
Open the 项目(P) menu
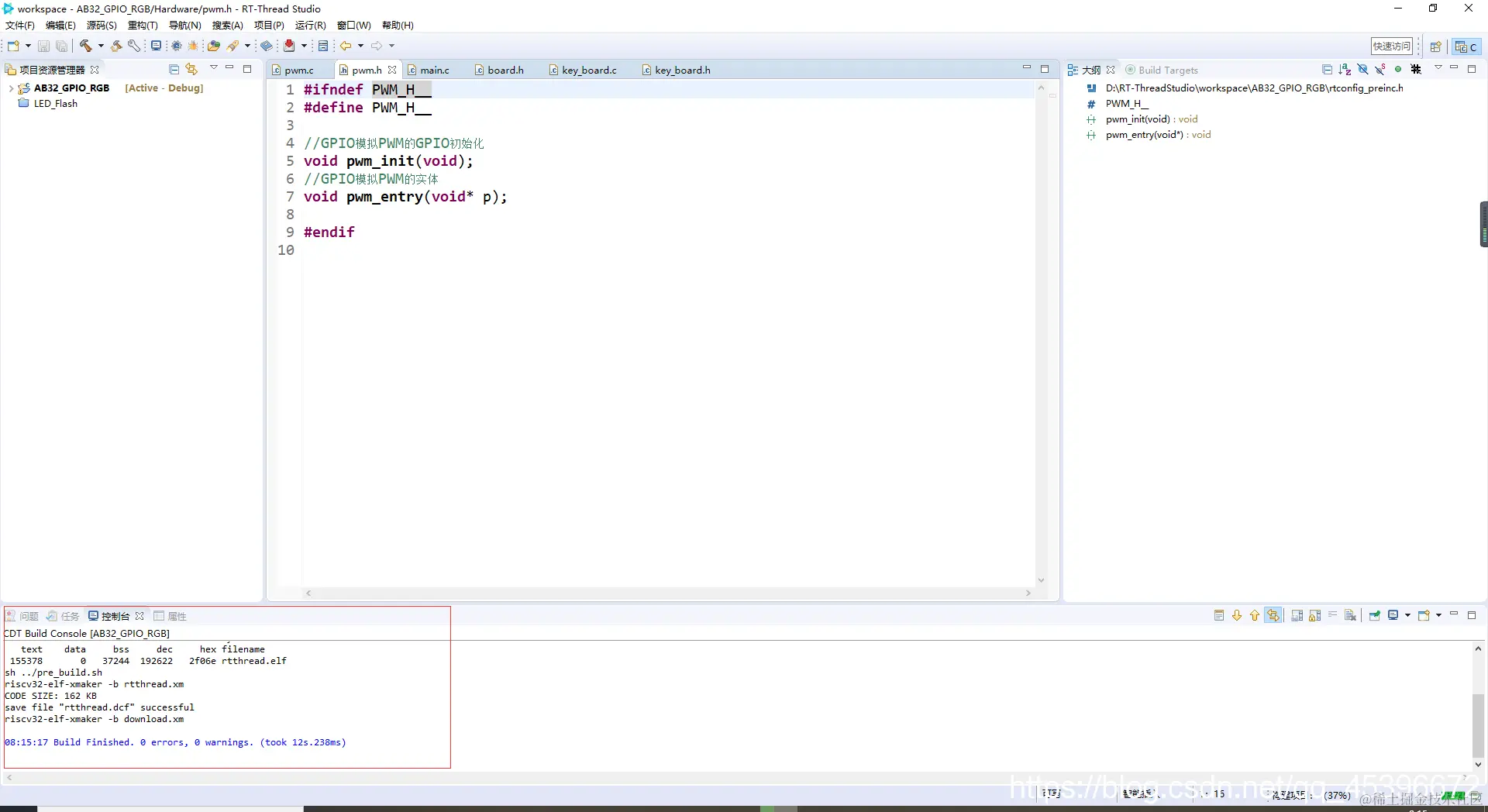pyautogui.click(x=269, y=26)
